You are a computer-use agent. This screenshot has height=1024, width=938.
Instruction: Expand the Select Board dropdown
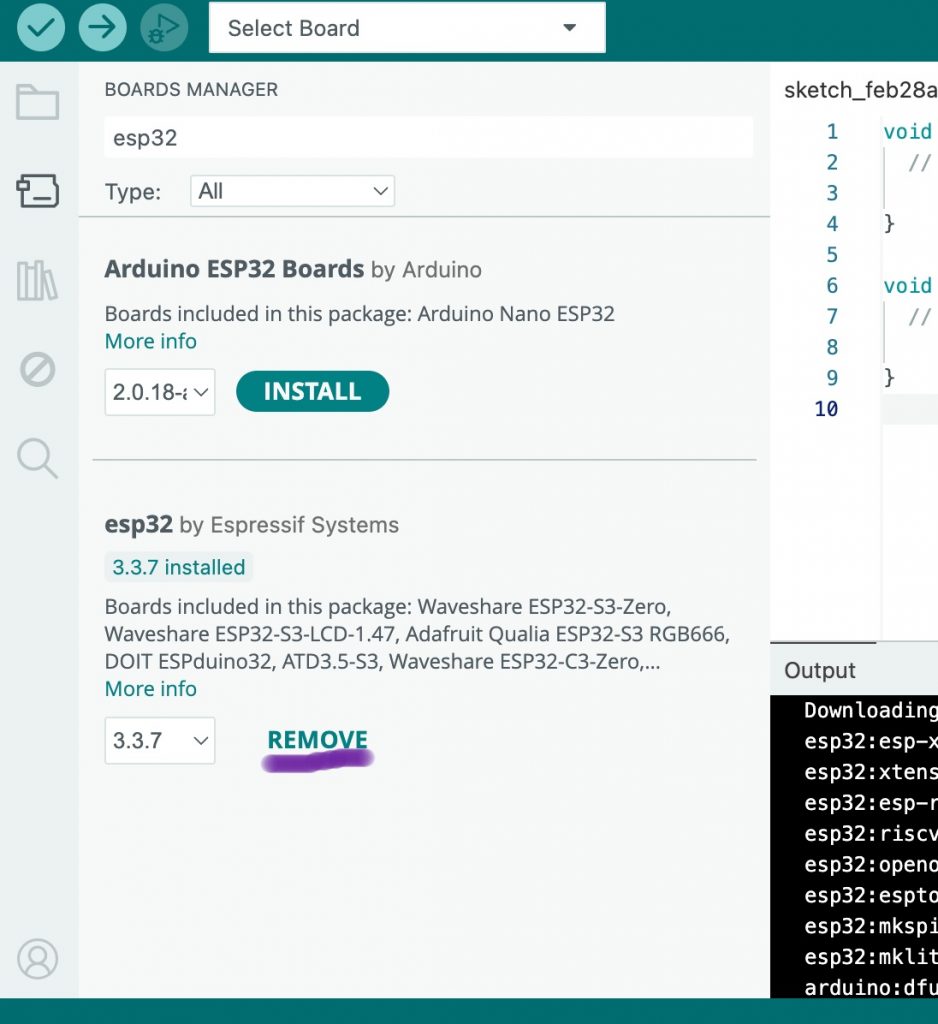pyautogui.click(x=406, y=28)
